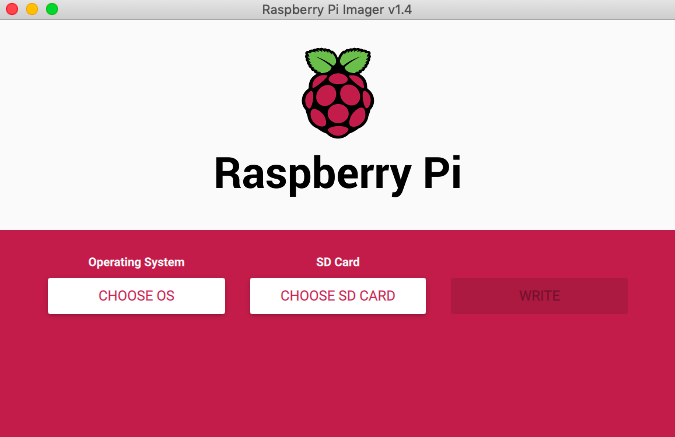Viewport: 675px width, 437px height.
Task: Maximize the window with the green button
Action: point(52,9)
